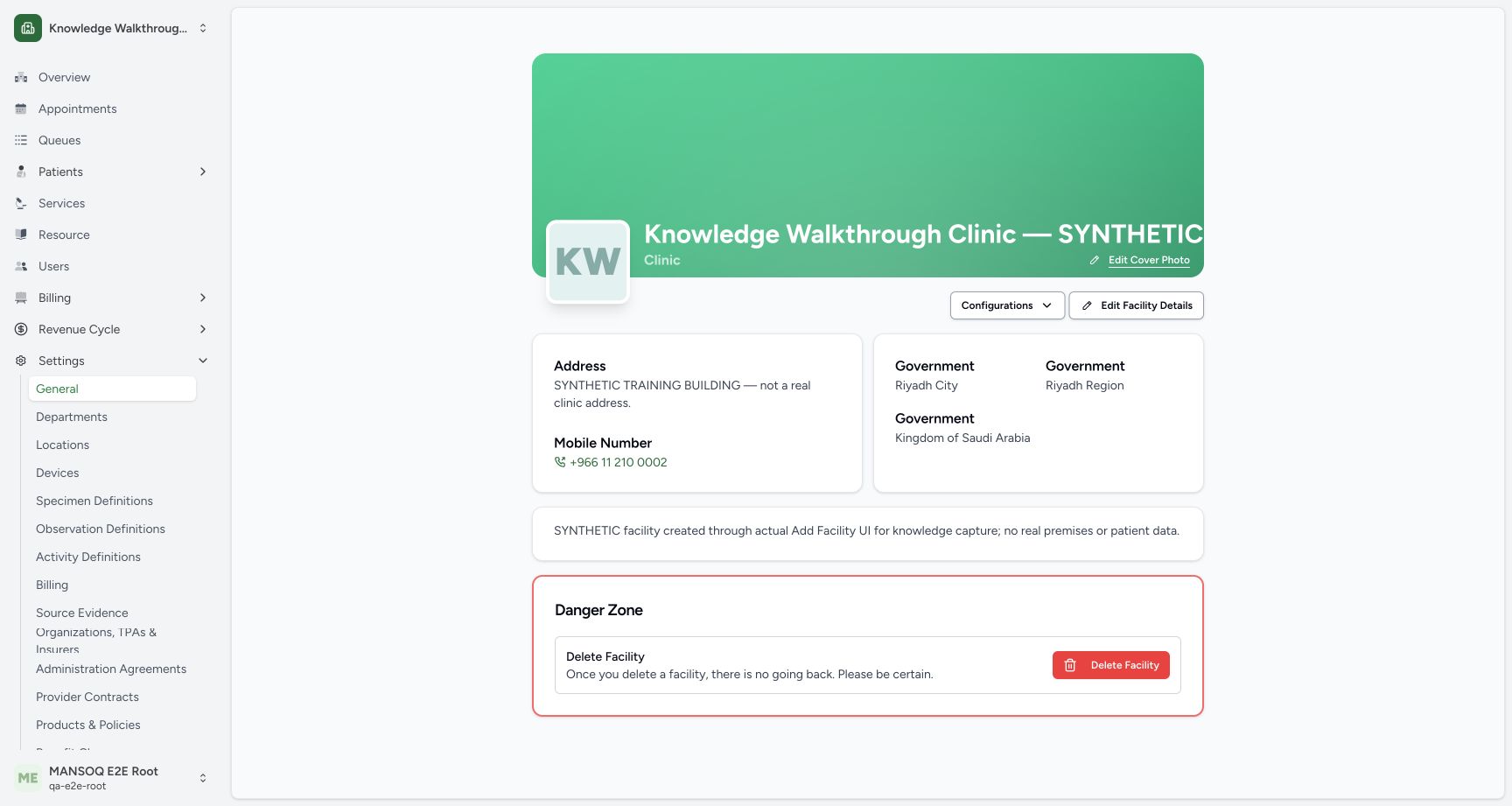Viewport: 1512px width, 806px height.
Task: Click the Revenue Cycle dollar icon
Action: pyautogui.click(x=21, y=329)
